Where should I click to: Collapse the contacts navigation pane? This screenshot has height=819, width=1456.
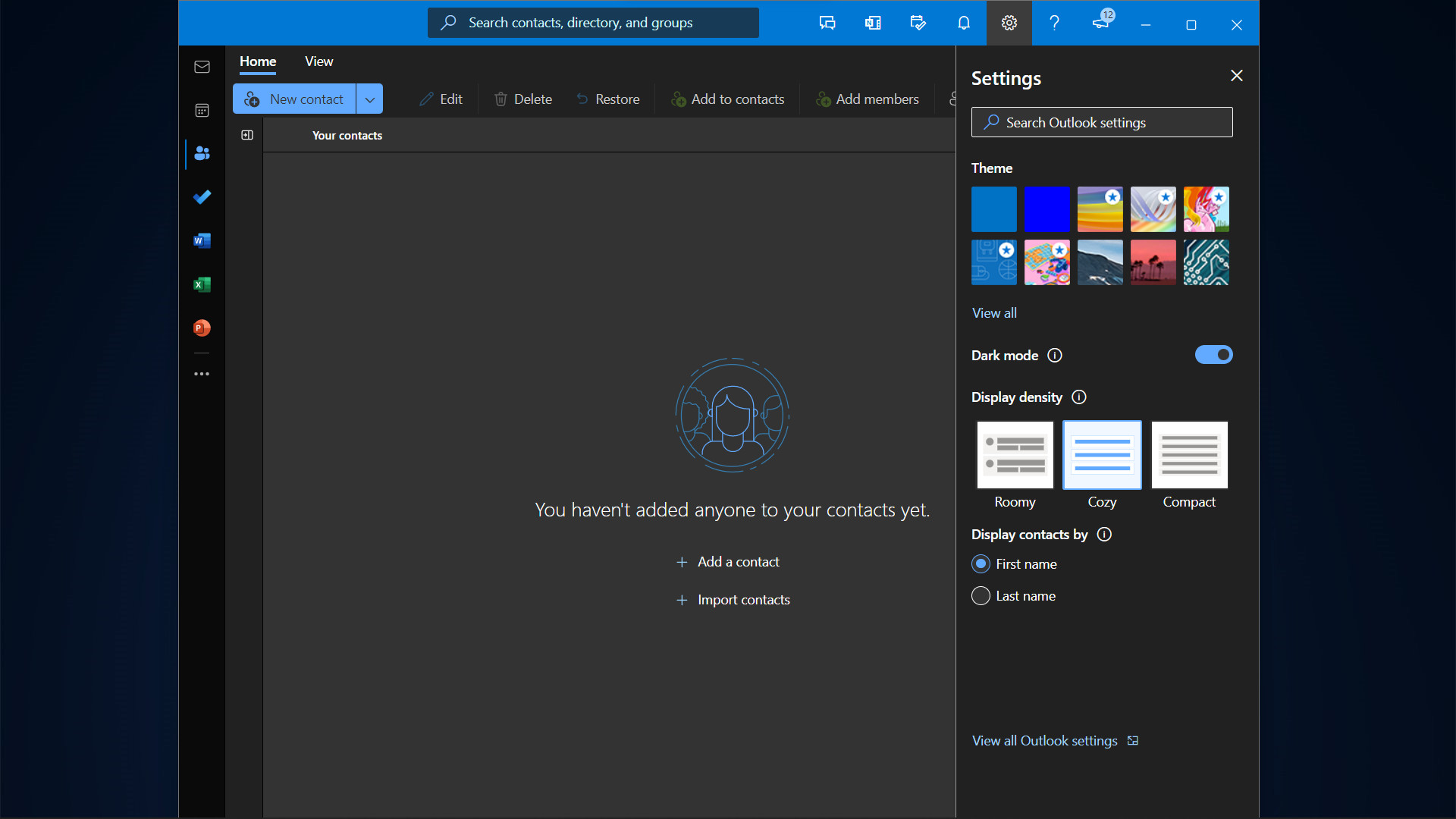(x=247, y=135)
